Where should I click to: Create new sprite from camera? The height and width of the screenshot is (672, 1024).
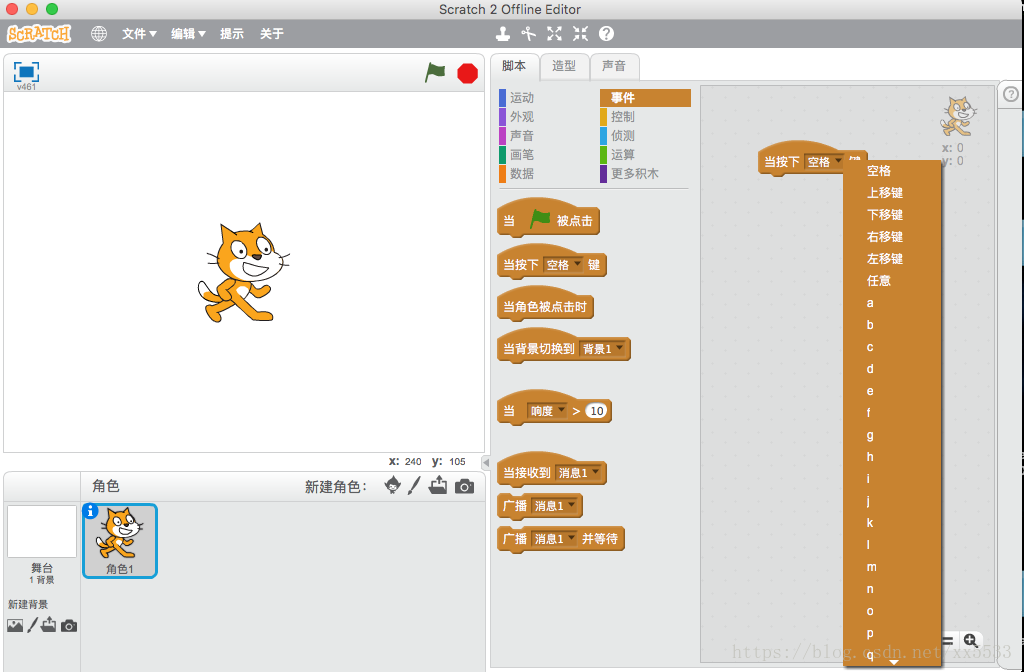pos(464,486)
